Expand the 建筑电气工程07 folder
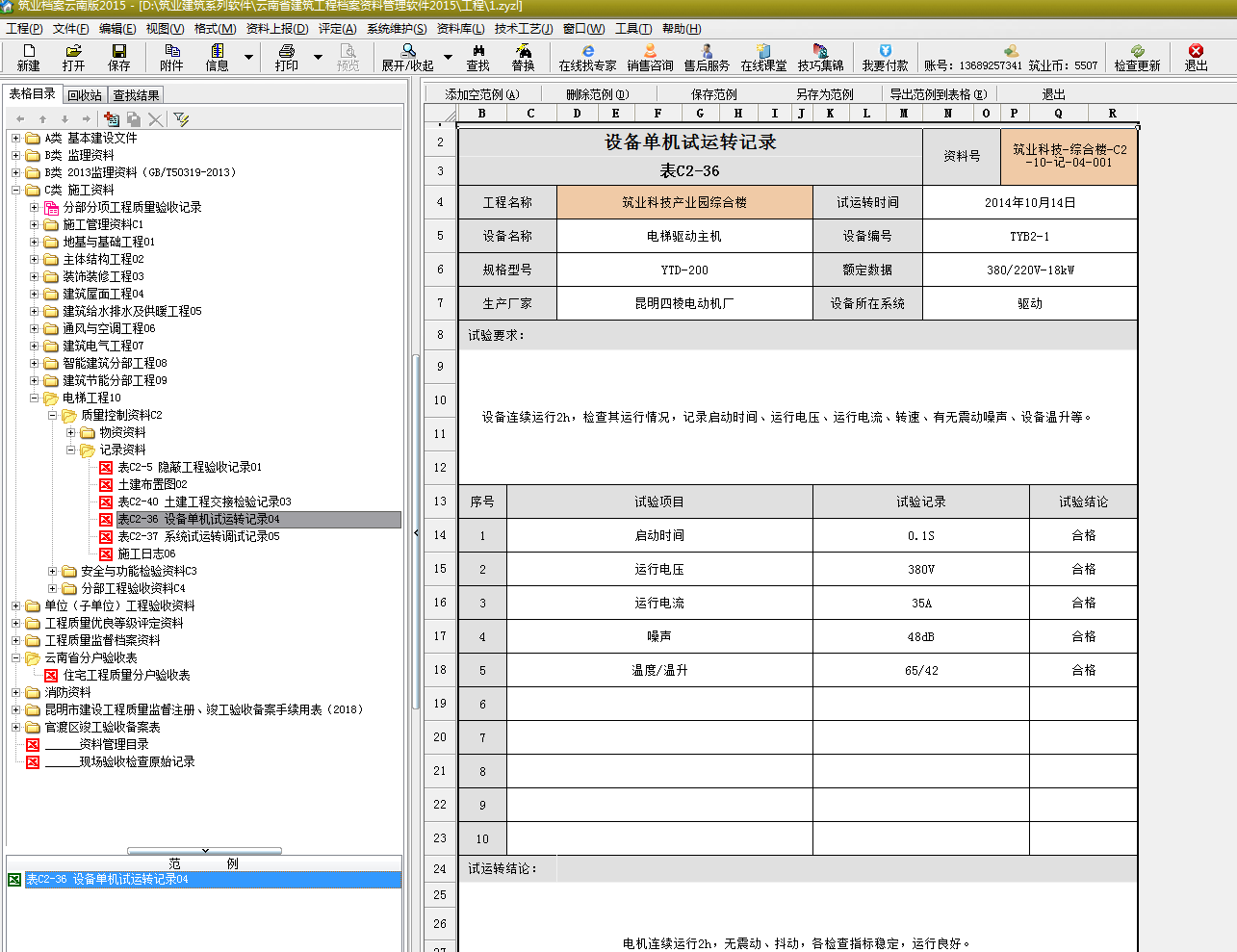1237x952 pixels. point(34,346)
